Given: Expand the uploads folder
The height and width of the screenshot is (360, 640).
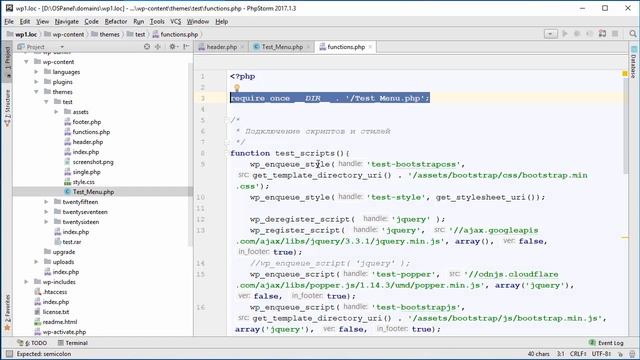Looking at the screenshot, I should pos(36,262).
